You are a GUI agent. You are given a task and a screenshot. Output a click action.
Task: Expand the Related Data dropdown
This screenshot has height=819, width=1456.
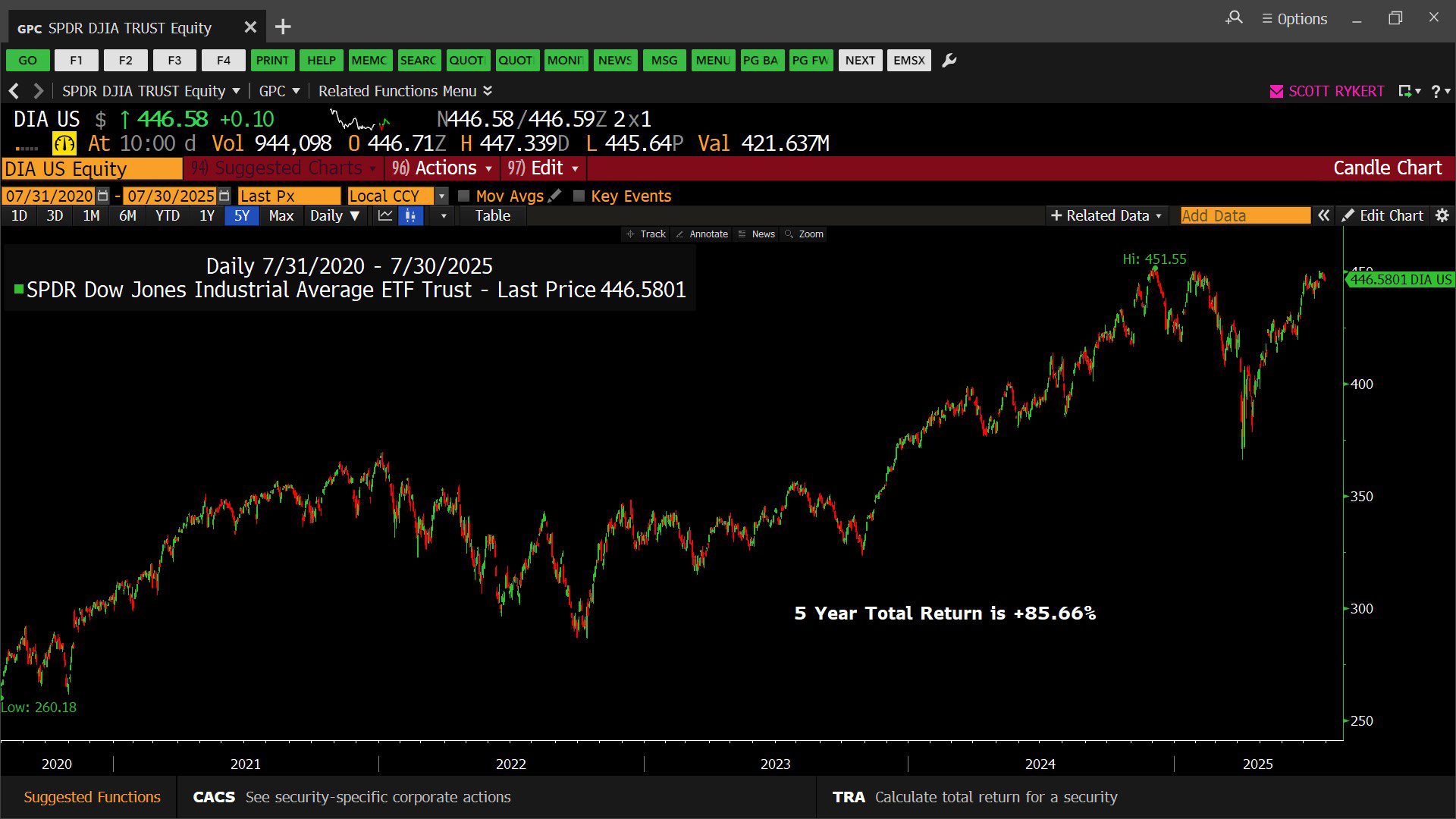click(1106, 216)
